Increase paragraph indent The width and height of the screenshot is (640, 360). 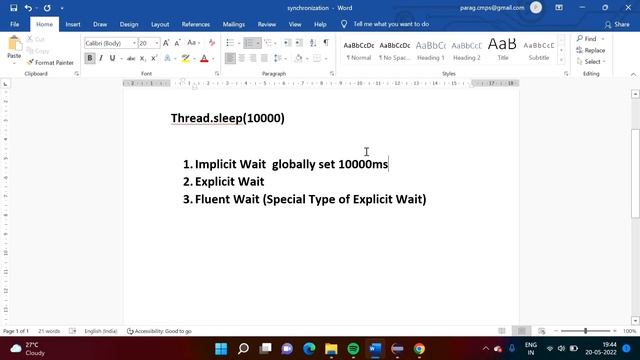tap(299, 42)
